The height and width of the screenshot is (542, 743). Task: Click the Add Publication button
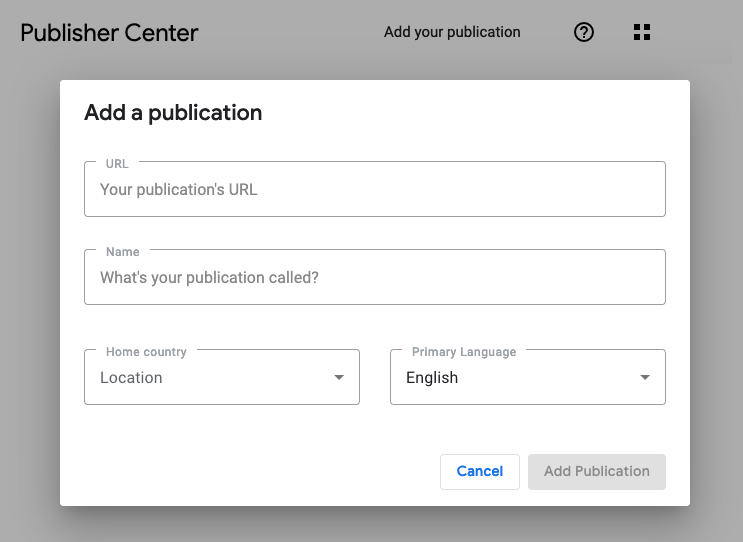pos(596,471)
